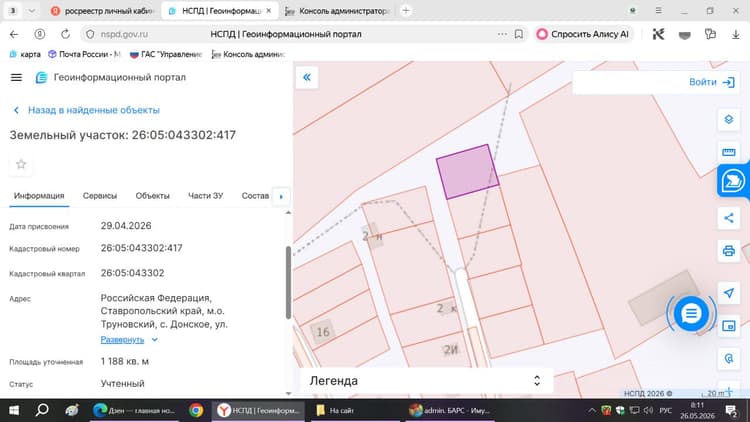The image size is (750, 422).
Task: Open Windows taskbar search
Action: click(x=42, y=411)
